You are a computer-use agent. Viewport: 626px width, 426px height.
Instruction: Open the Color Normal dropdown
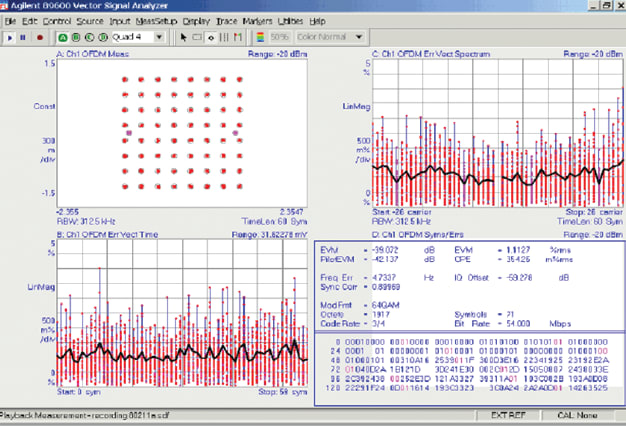pos(359,37)
